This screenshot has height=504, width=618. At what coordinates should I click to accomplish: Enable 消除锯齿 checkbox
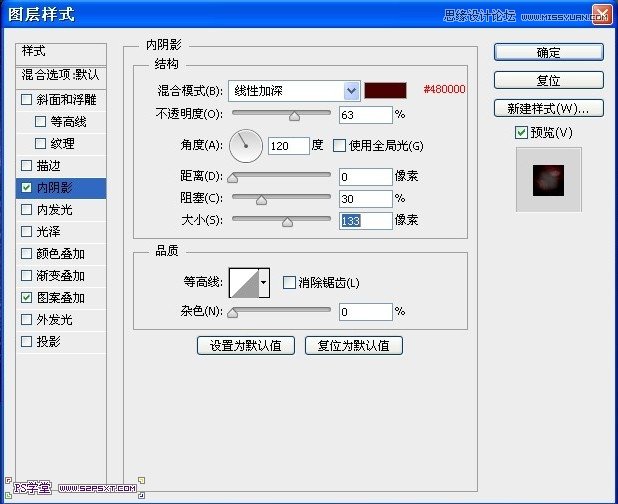point(289,282)
